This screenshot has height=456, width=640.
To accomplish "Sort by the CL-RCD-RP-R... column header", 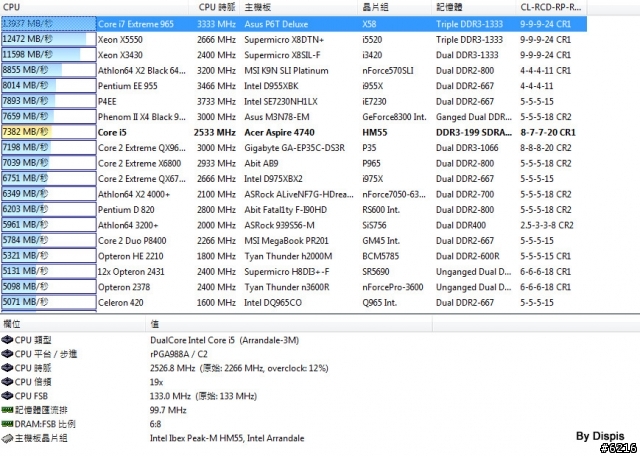I will click(x=551, y=7).
